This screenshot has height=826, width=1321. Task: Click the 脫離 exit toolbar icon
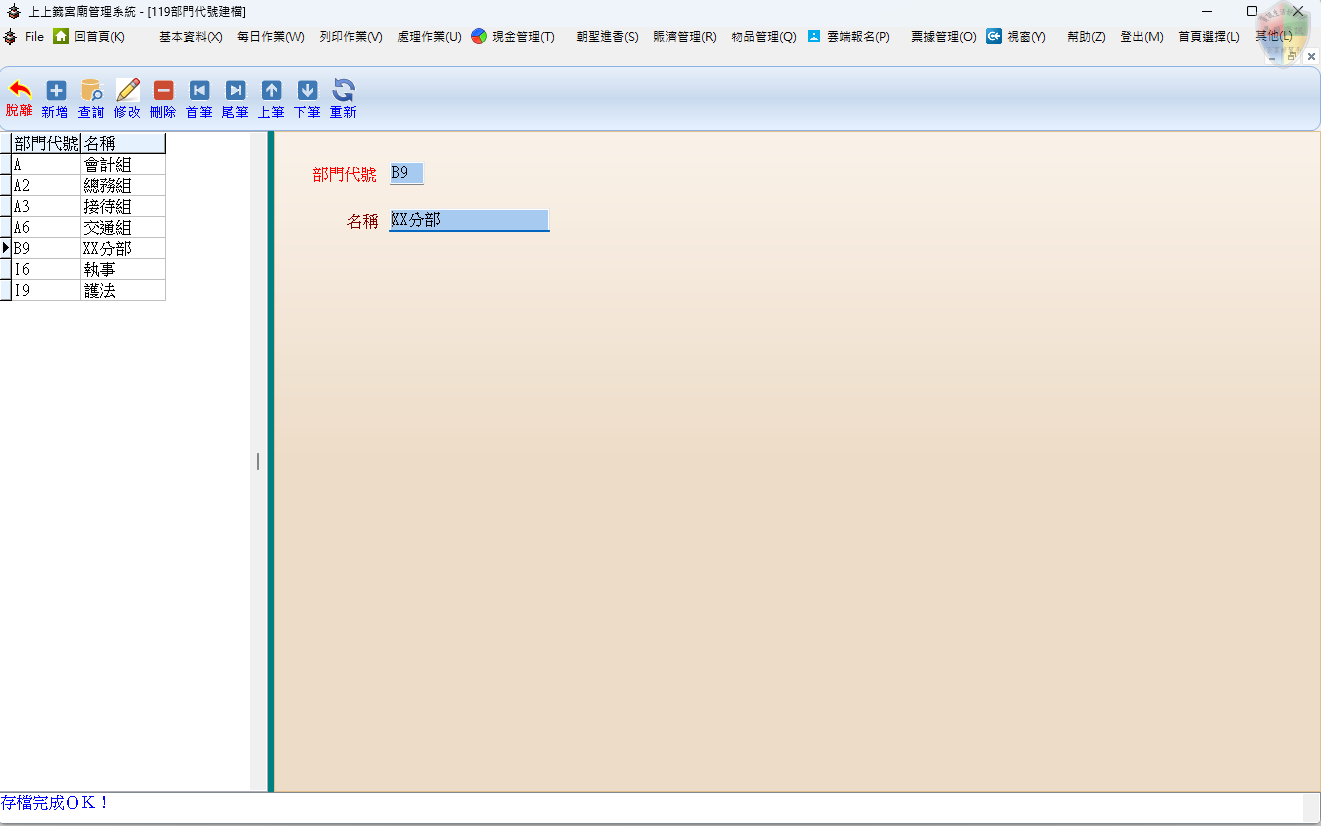(19, 98)
